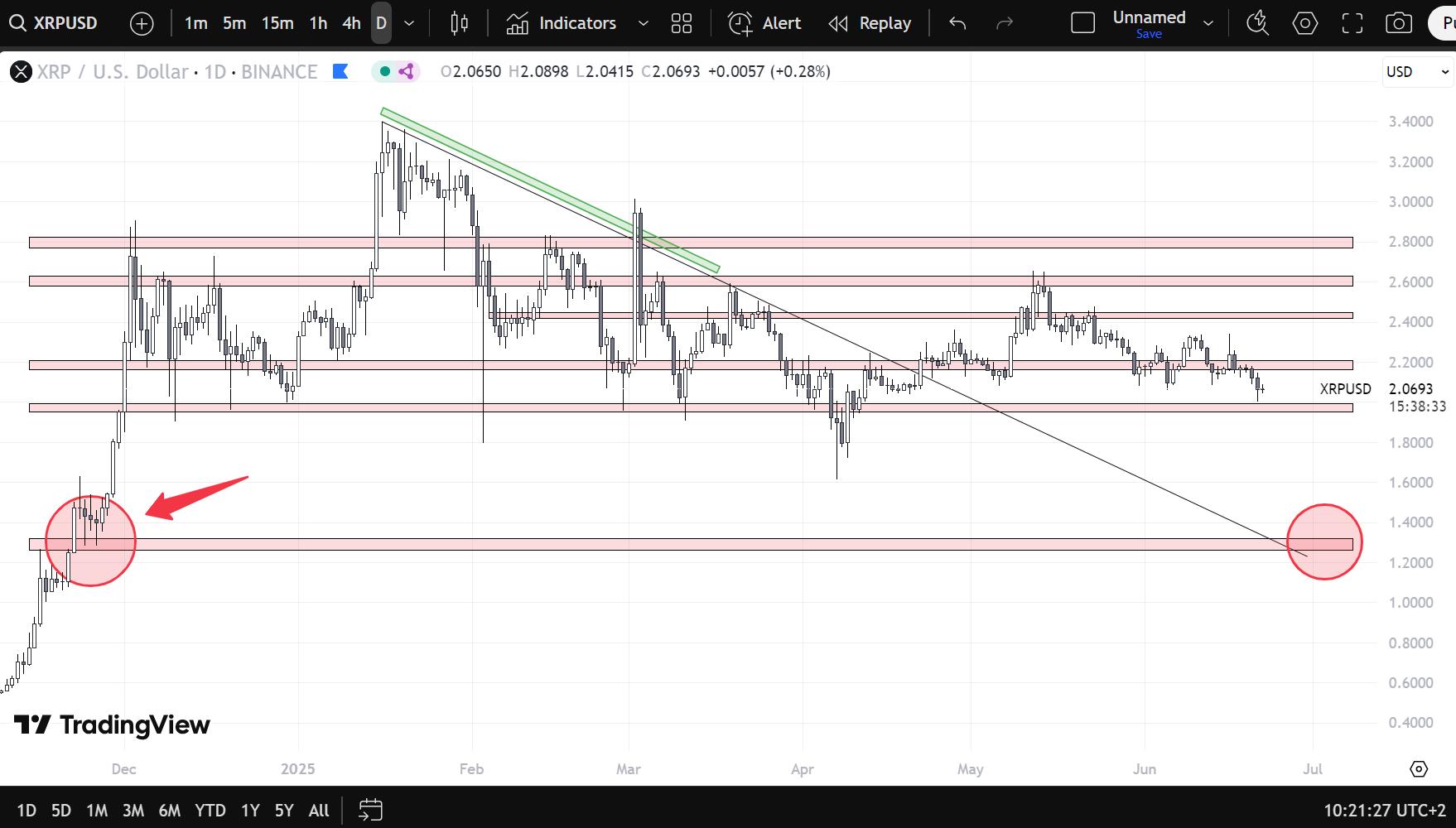
Task: Open chart settings hexagon icon
Action: 1305,23
